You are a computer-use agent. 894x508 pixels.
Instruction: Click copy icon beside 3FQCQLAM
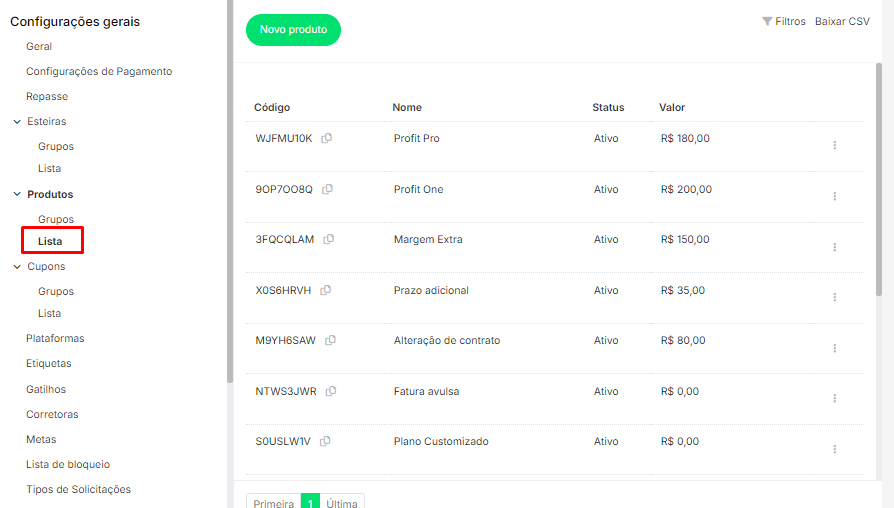pos(329,240)
